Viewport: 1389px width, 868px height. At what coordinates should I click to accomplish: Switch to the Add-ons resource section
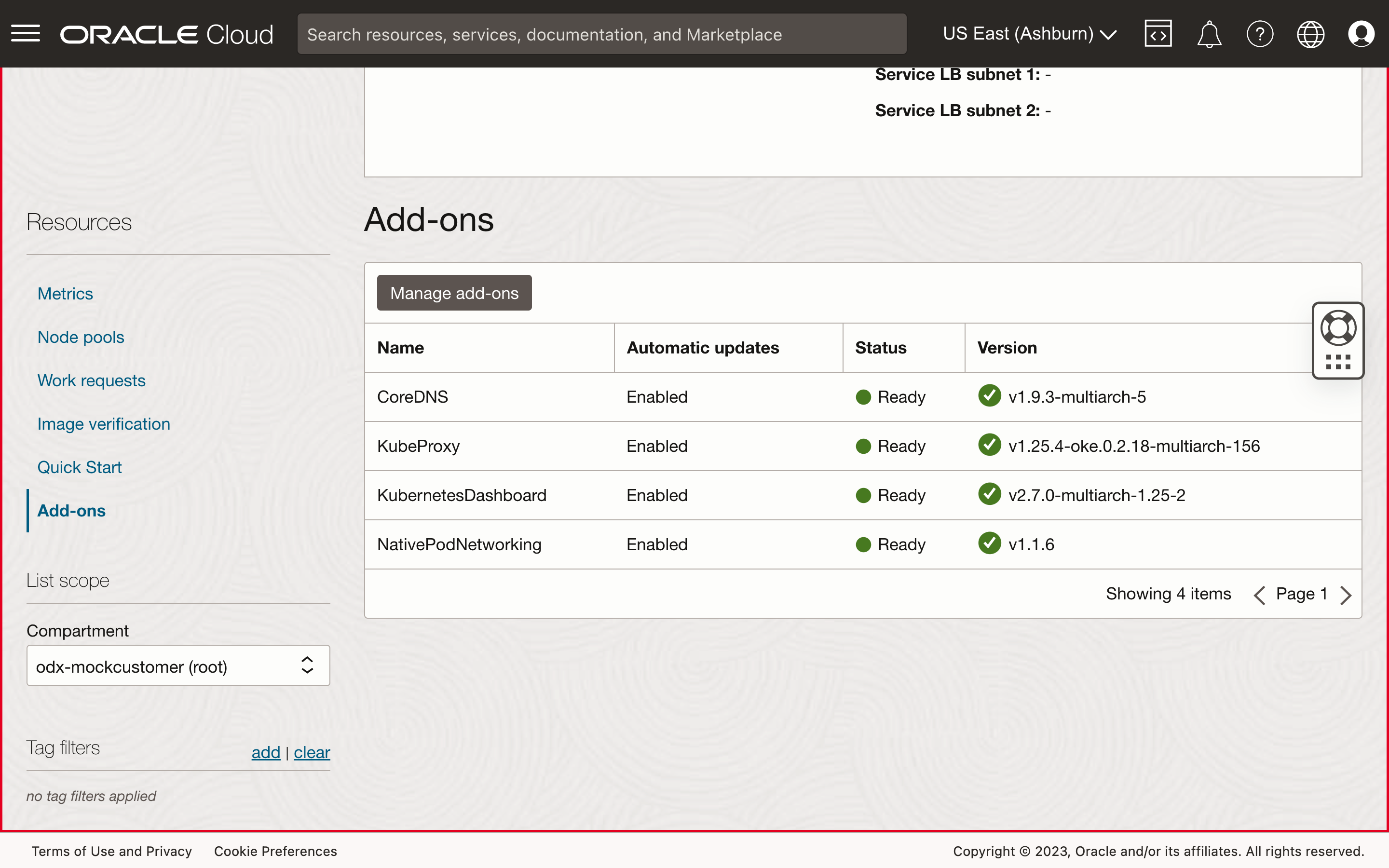pos(71,510)
